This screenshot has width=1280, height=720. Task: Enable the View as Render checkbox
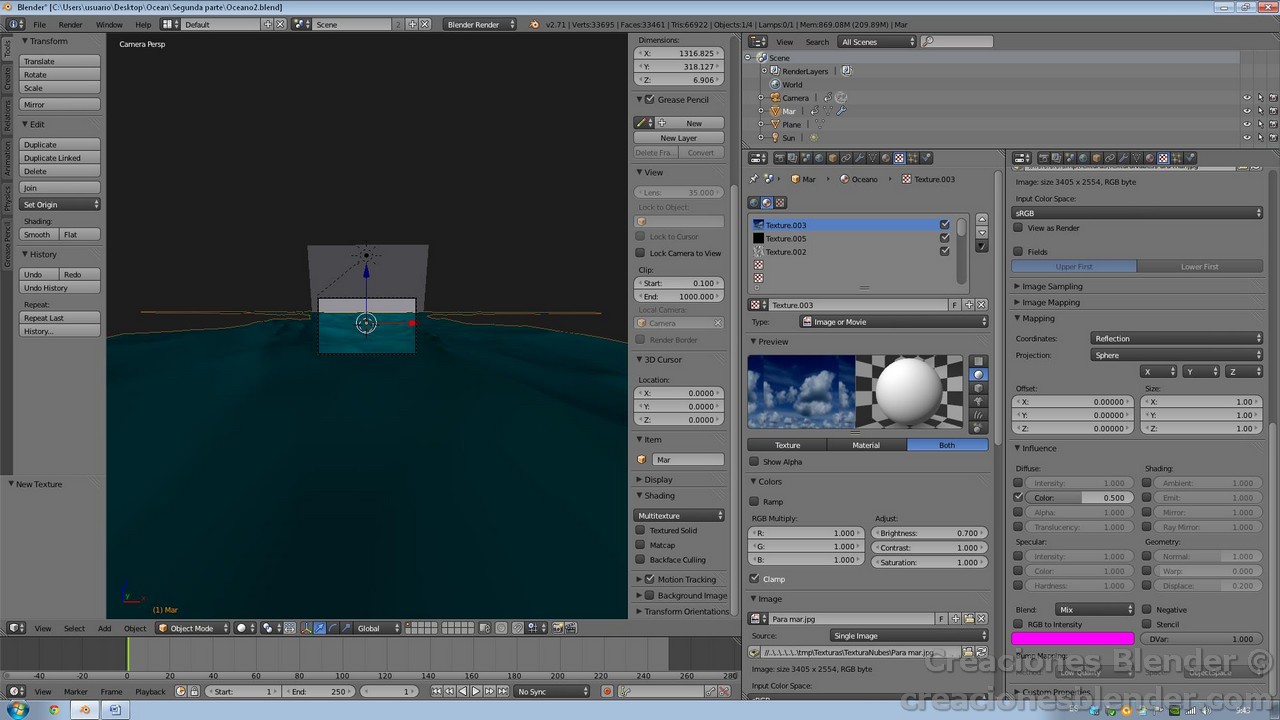pyautogui.click(x=1018, y=228)
